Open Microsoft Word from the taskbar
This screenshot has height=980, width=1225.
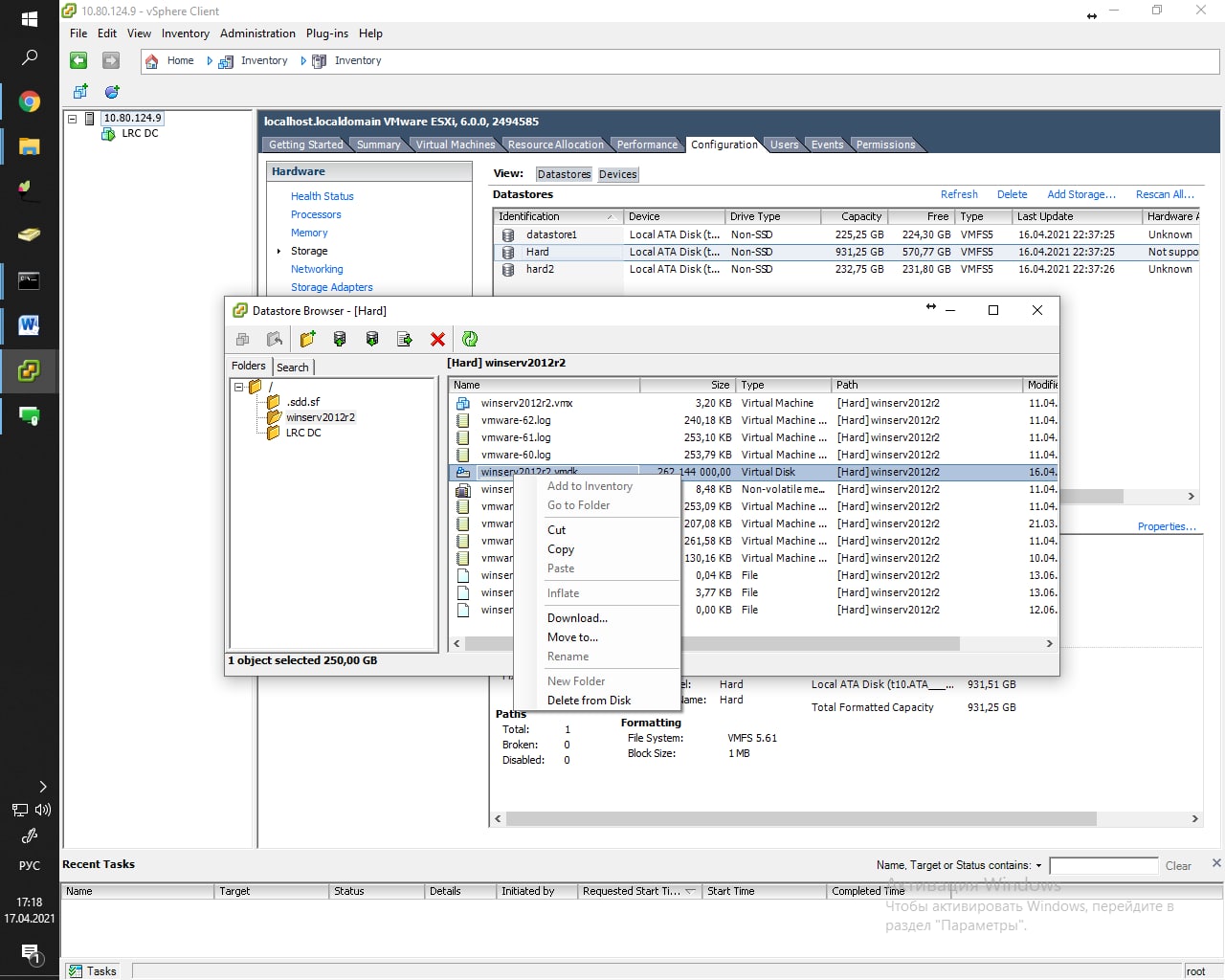(x=30, y=325)
